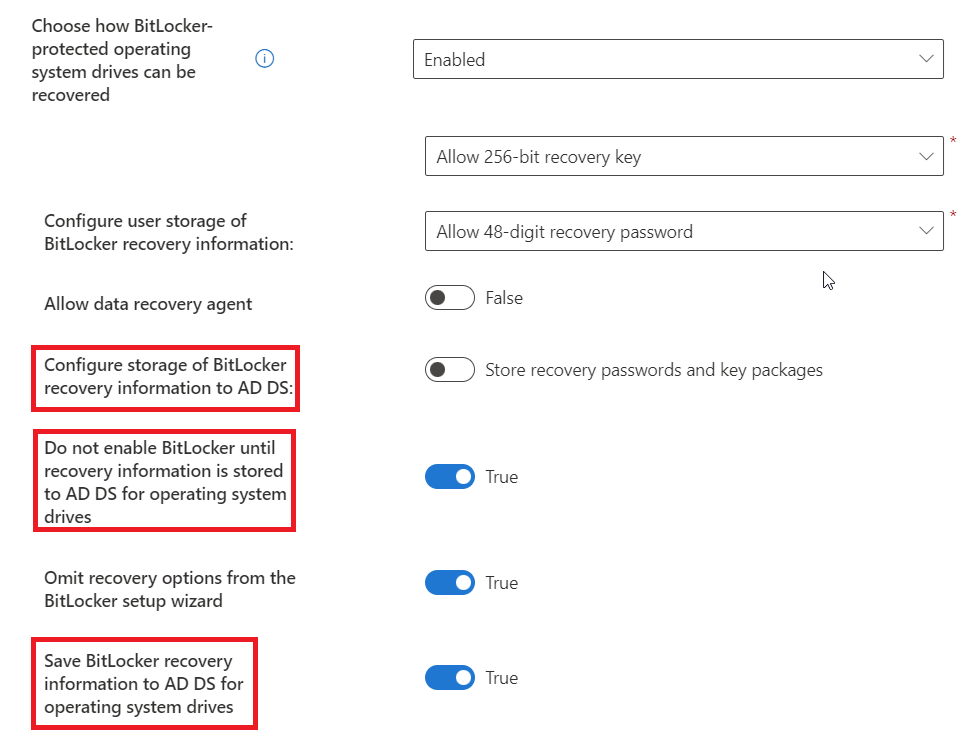Click chevron of the 48-digit recovery password dropdown
978x737 pixels.
click(926, 231)
